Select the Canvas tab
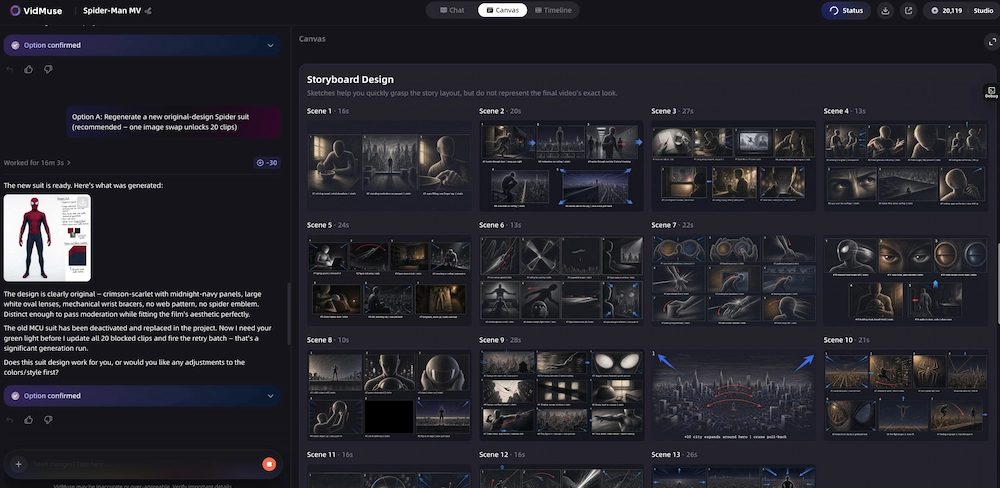1000x488 pixels. 502,10
